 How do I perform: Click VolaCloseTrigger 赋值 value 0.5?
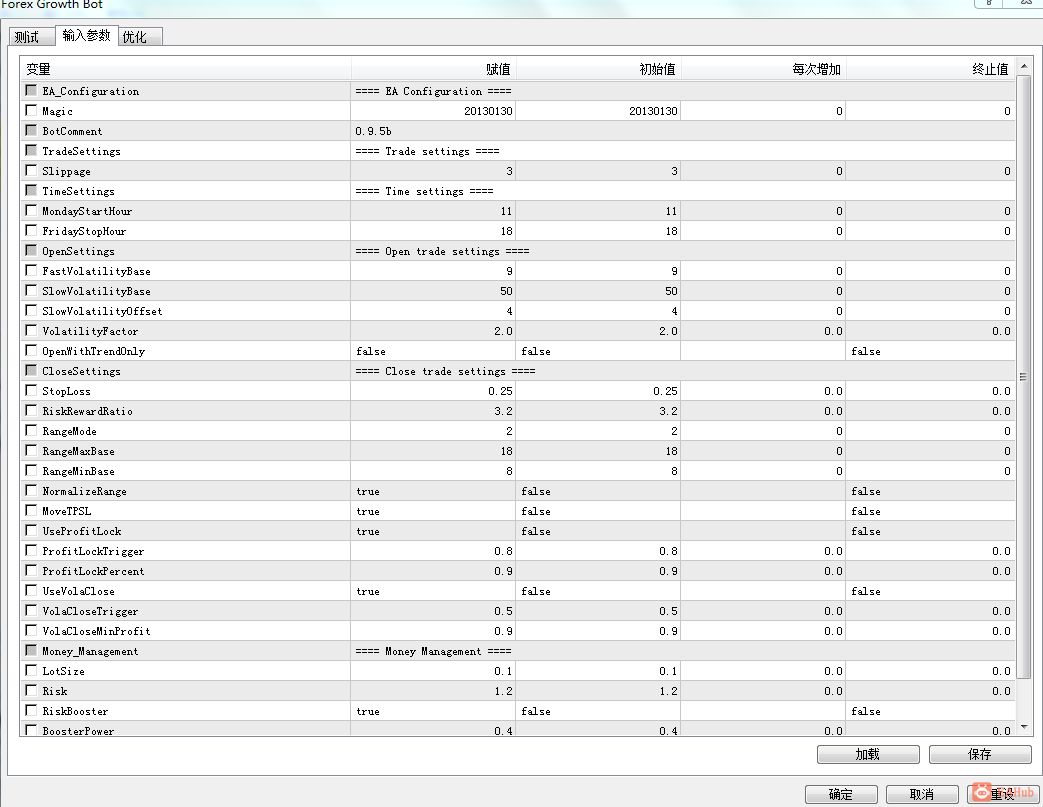click(x=503, y=611)
